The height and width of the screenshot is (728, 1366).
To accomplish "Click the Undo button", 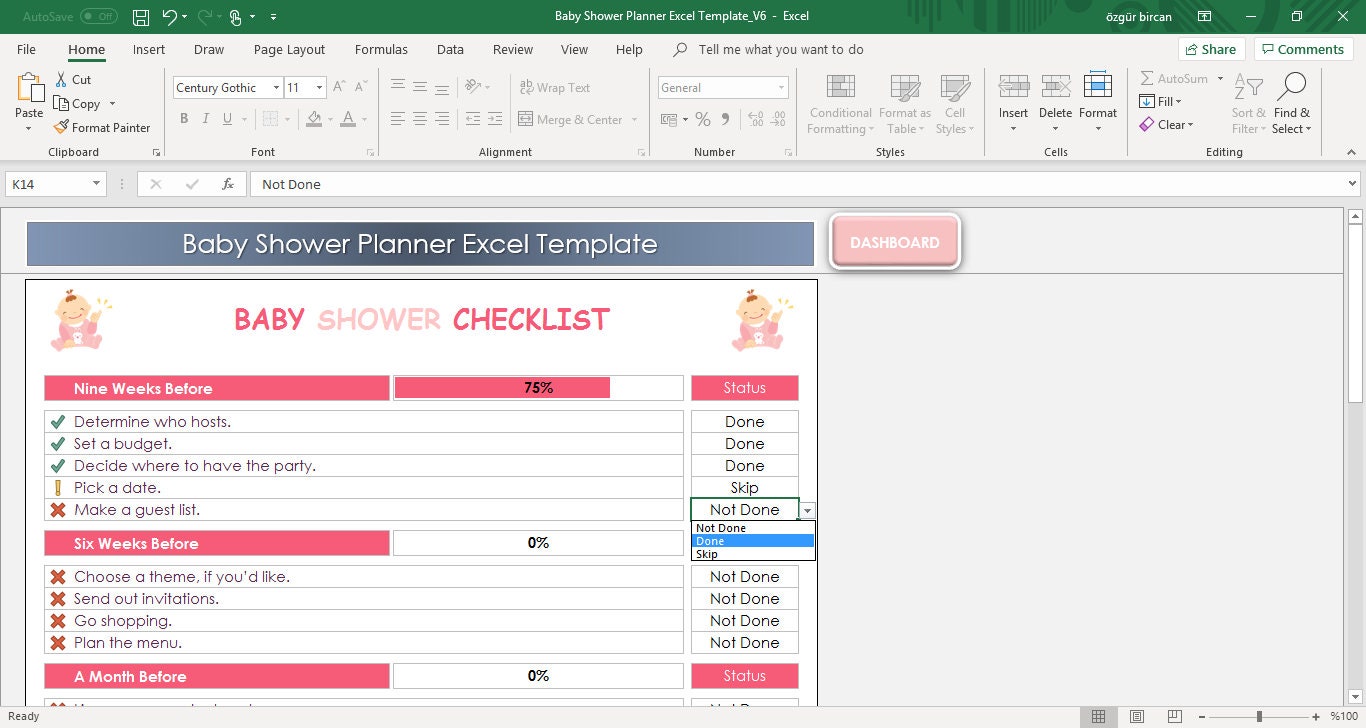I will click(166, 16).
